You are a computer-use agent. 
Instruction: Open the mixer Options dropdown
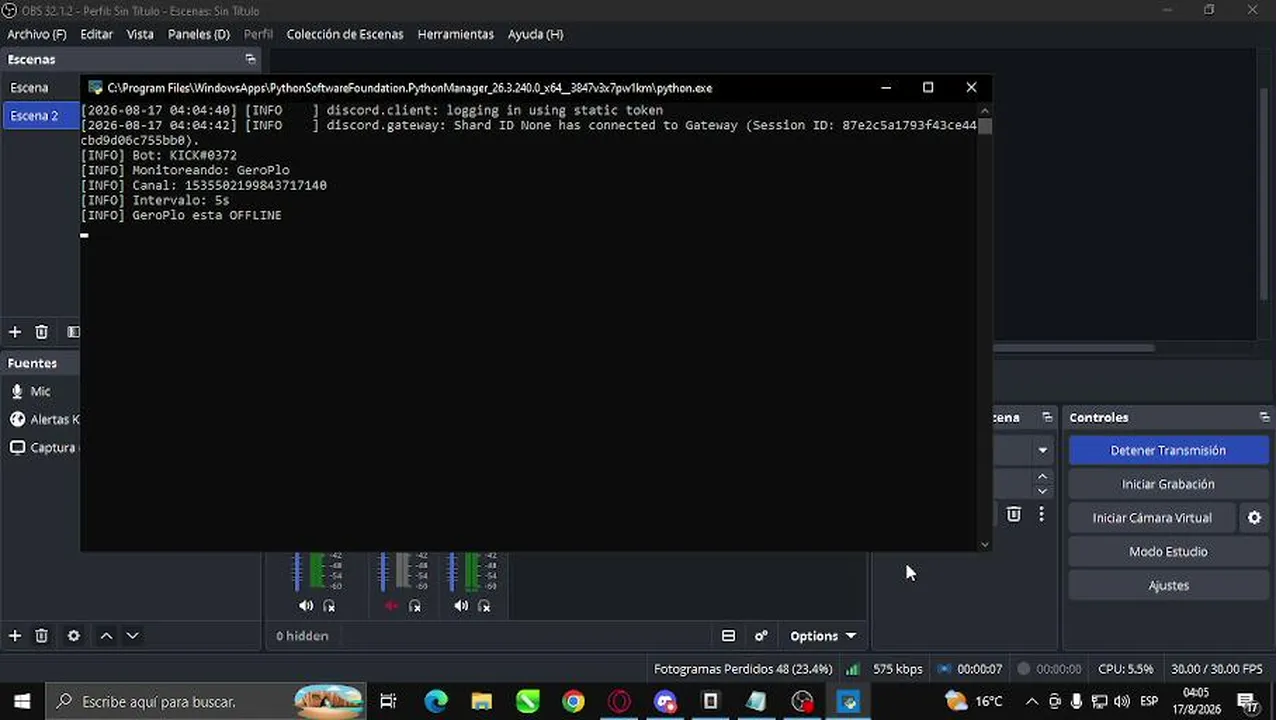pyautogui.click(x=823, y=636)
